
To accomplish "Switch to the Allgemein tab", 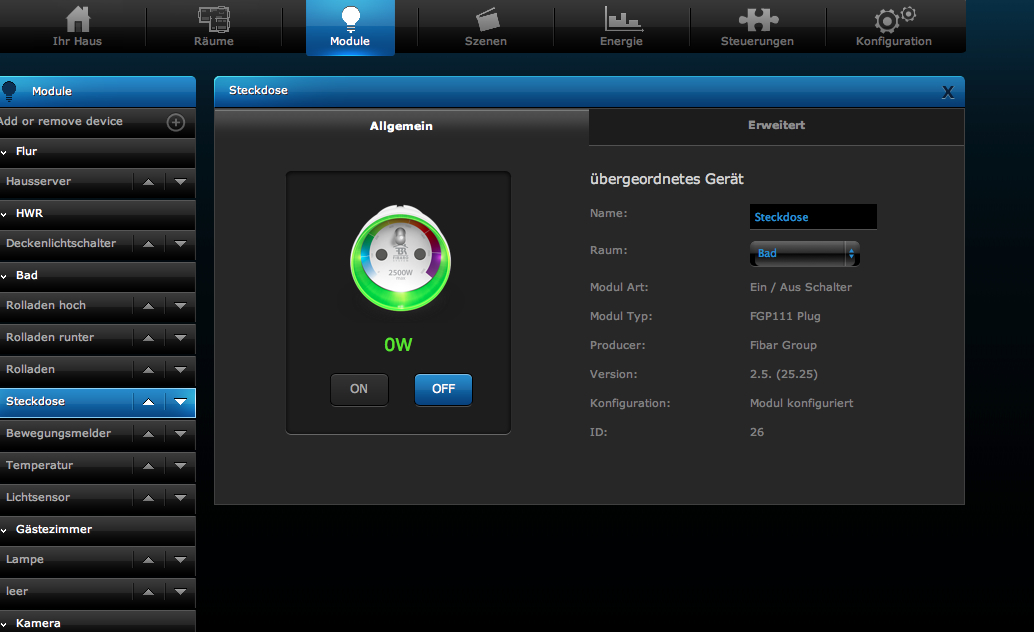I will pos(401,126).
